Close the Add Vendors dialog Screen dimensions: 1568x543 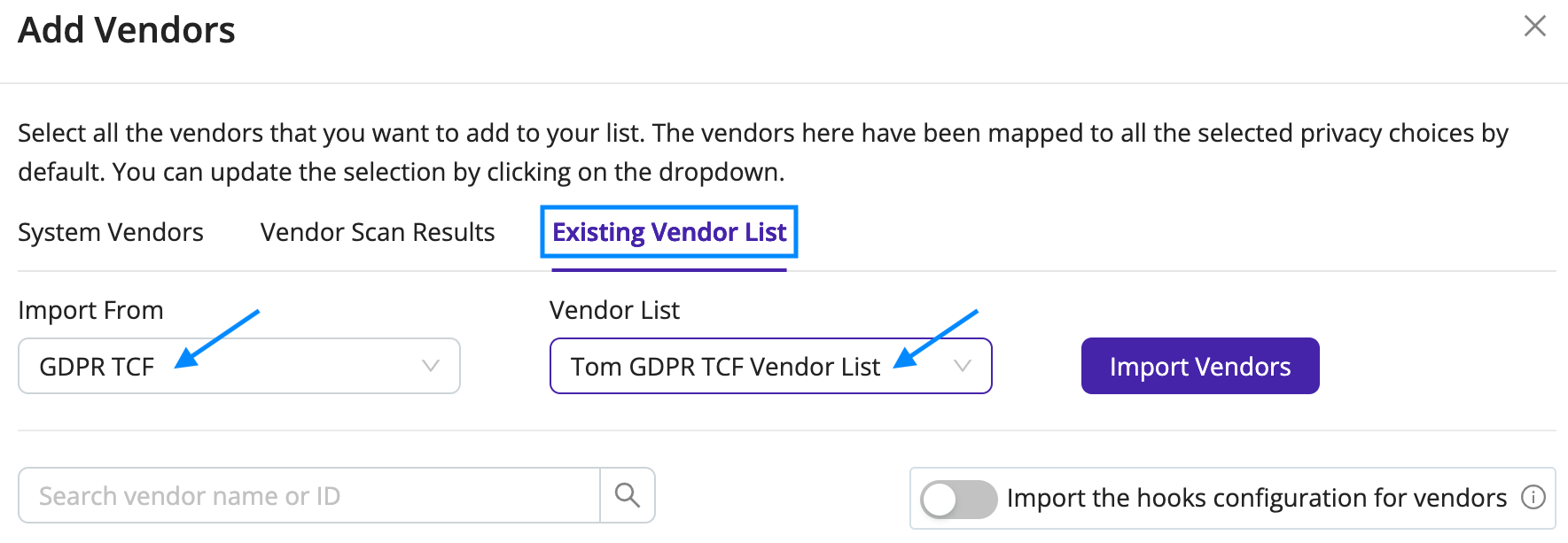[1534, 27]
